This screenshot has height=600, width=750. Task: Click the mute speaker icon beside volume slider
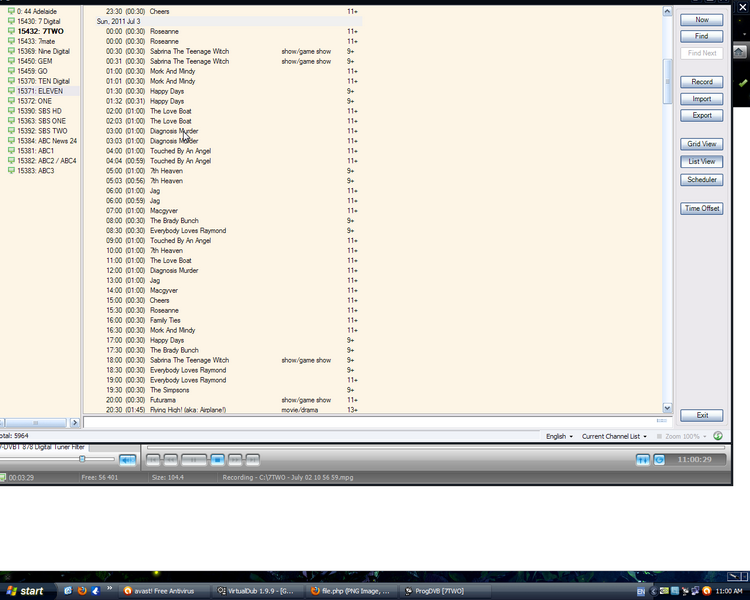click(127, 460)
